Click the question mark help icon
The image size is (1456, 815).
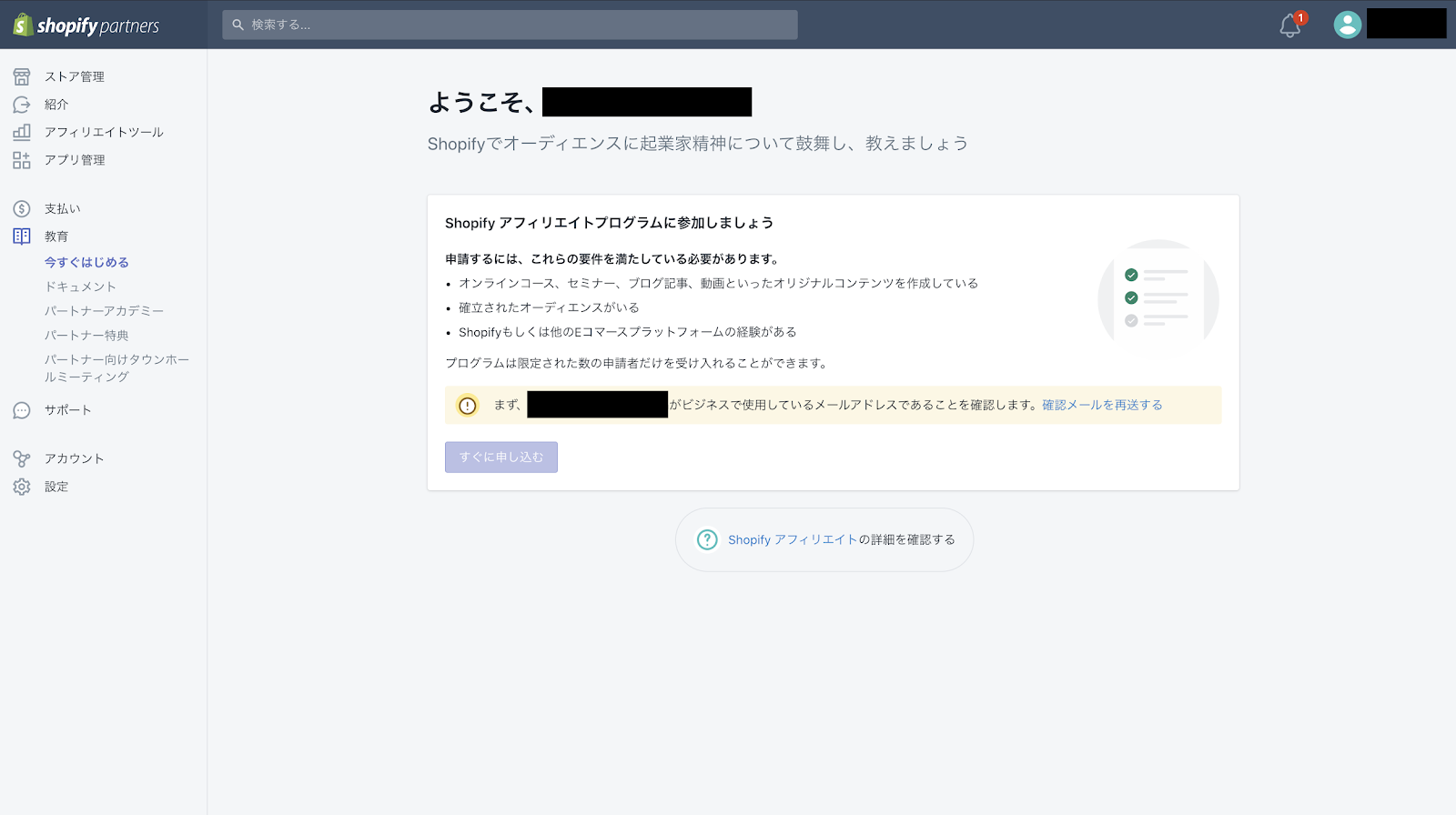[707, 539]
